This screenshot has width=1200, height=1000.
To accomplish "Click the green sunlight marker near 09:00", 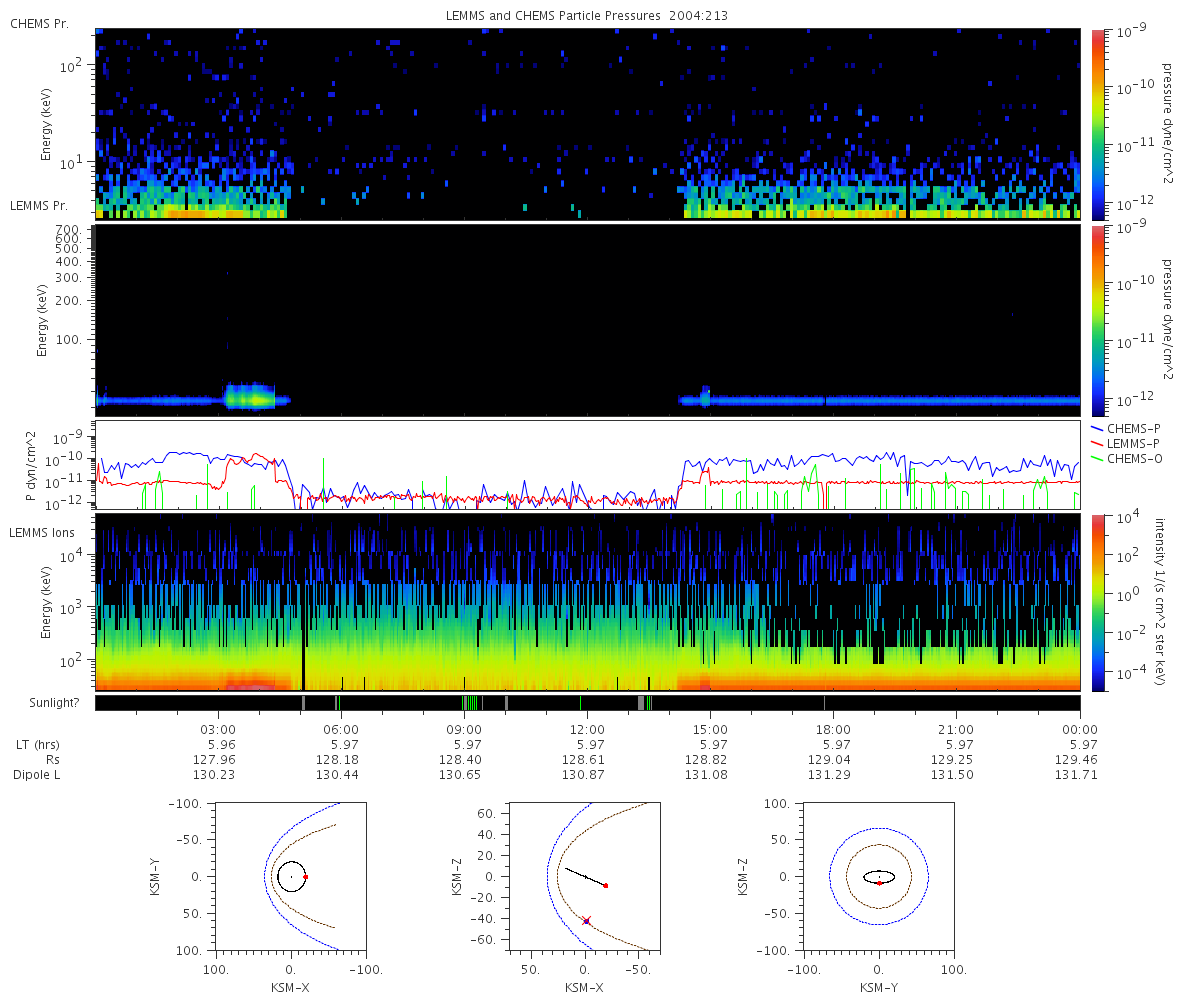I will 470,703.
